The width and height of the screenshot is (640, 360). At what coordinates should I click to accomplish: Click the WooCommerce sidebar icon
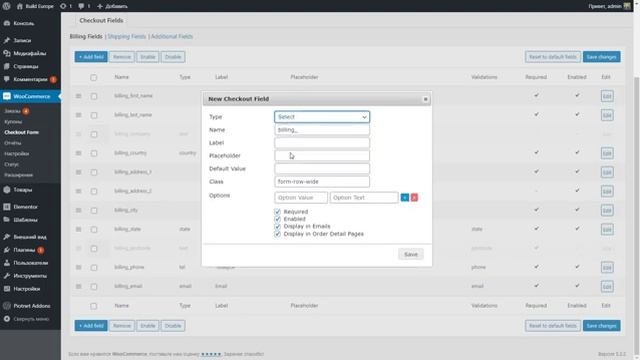7,96
